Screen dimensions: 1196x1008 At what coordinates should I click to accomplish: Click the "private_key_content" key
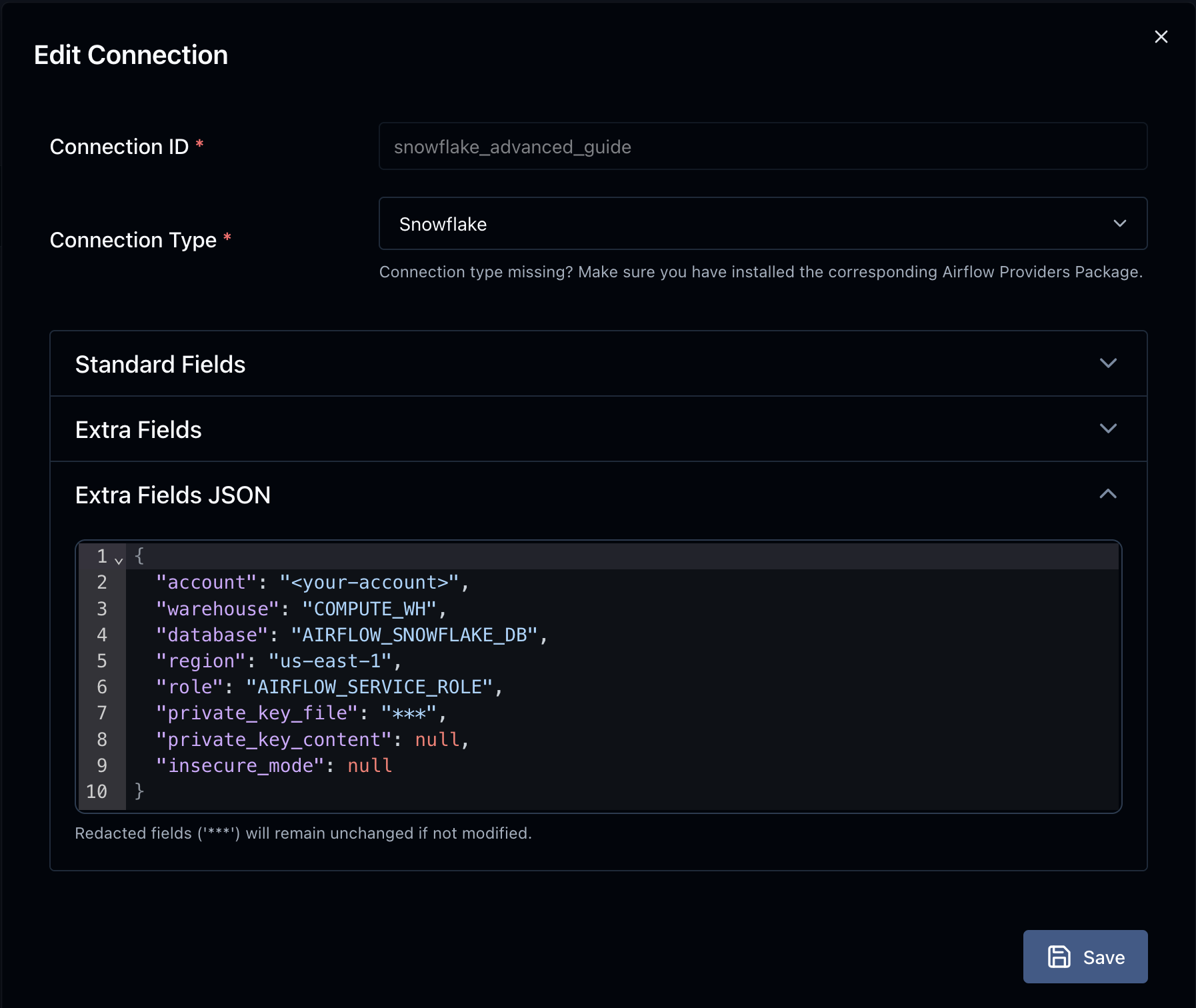pos(274,739)
